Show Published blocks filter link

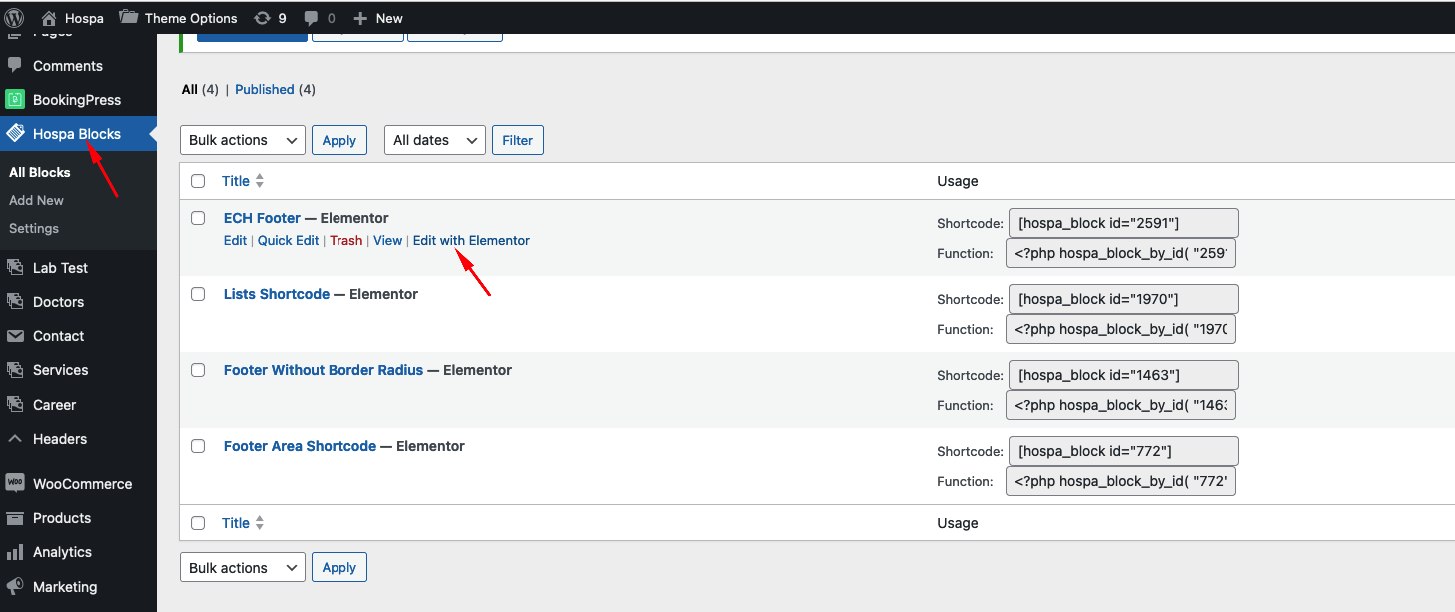point(265,89)
